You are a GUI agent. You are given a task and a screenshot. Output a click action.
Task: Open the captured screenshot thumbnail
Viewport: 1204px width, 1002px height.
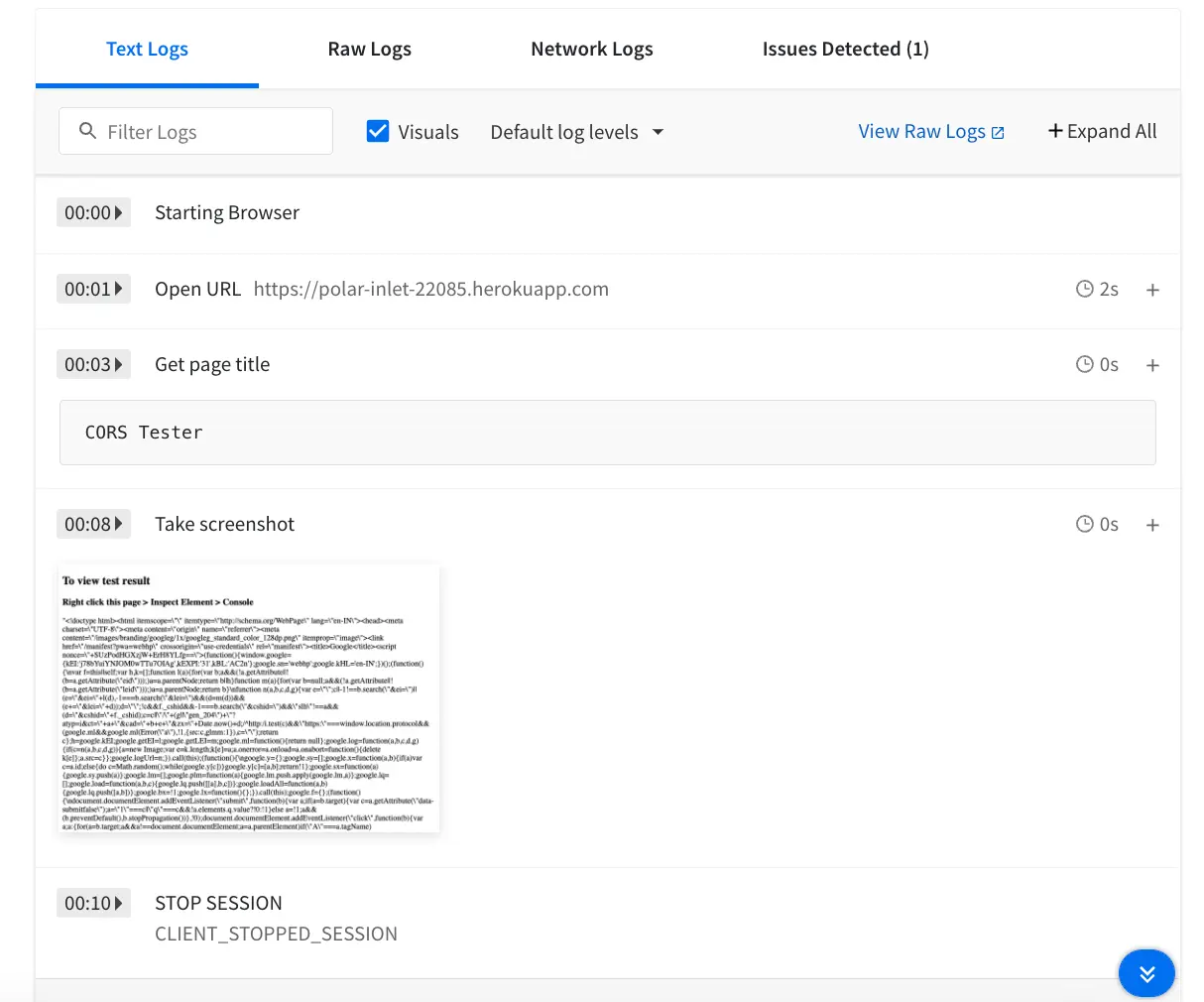pyautogui.click(x=249, y=698)
